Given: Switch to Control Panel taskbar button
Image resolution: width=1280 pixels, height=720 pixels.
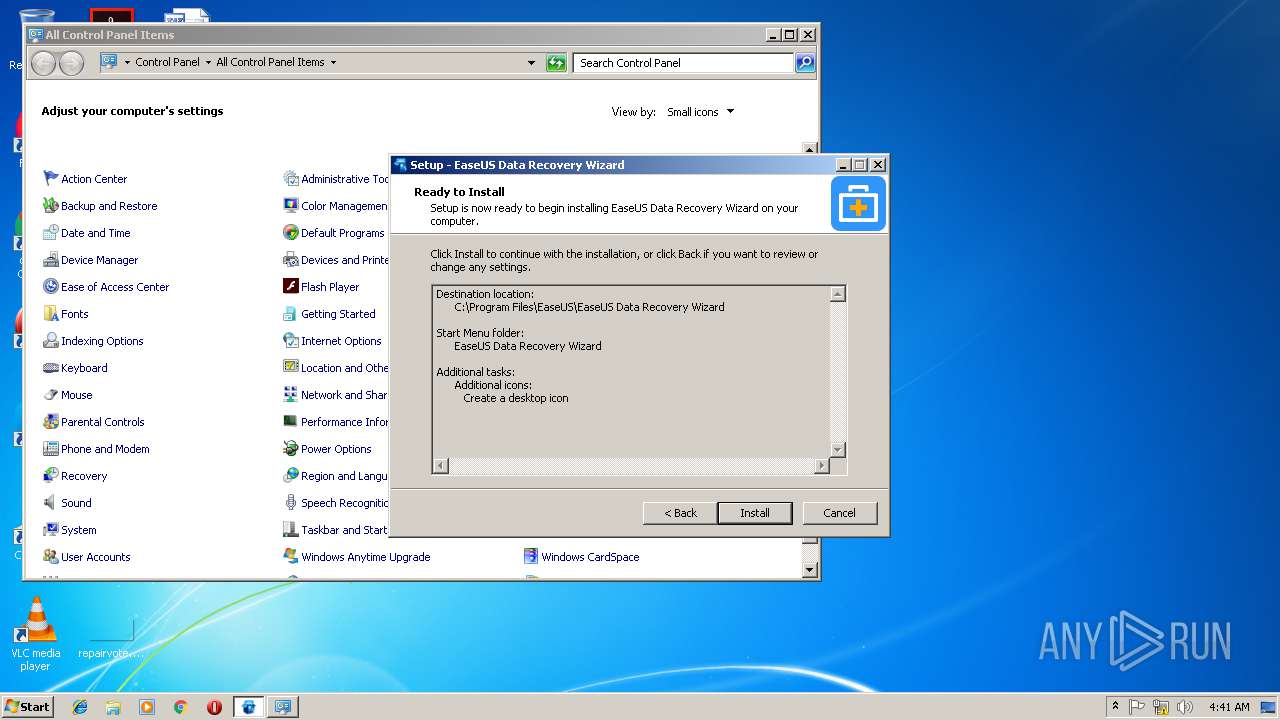Looking at the screenshot, I should pos(283,707).
